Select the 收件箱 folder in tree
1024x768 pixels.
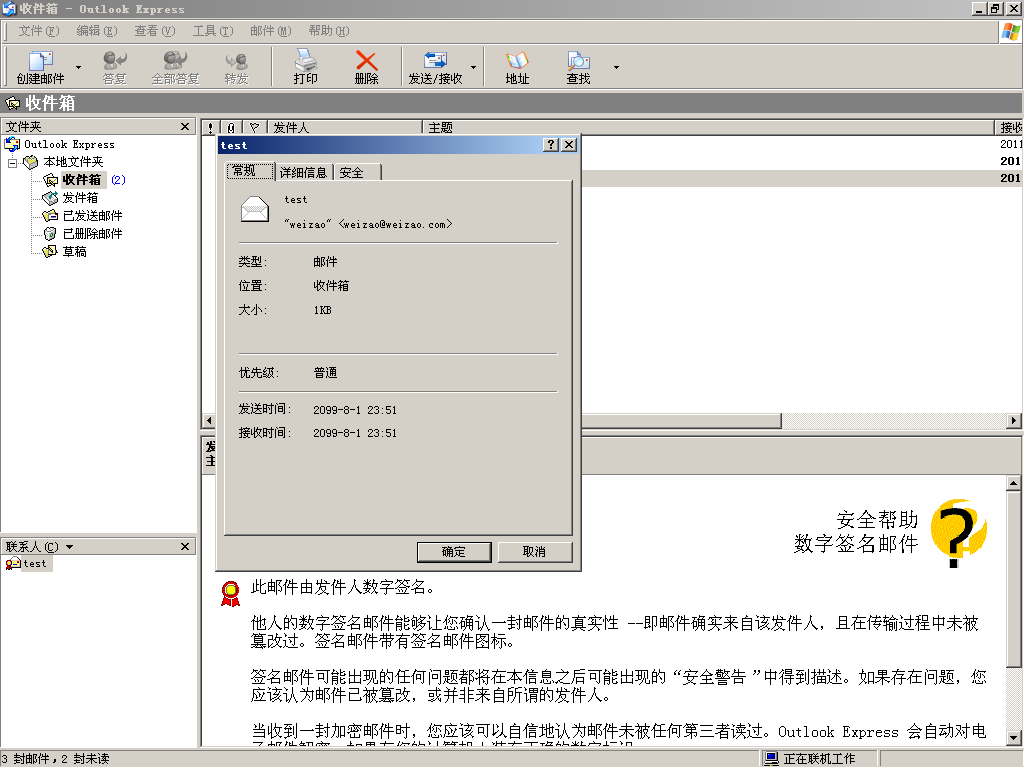coord(82,180)
